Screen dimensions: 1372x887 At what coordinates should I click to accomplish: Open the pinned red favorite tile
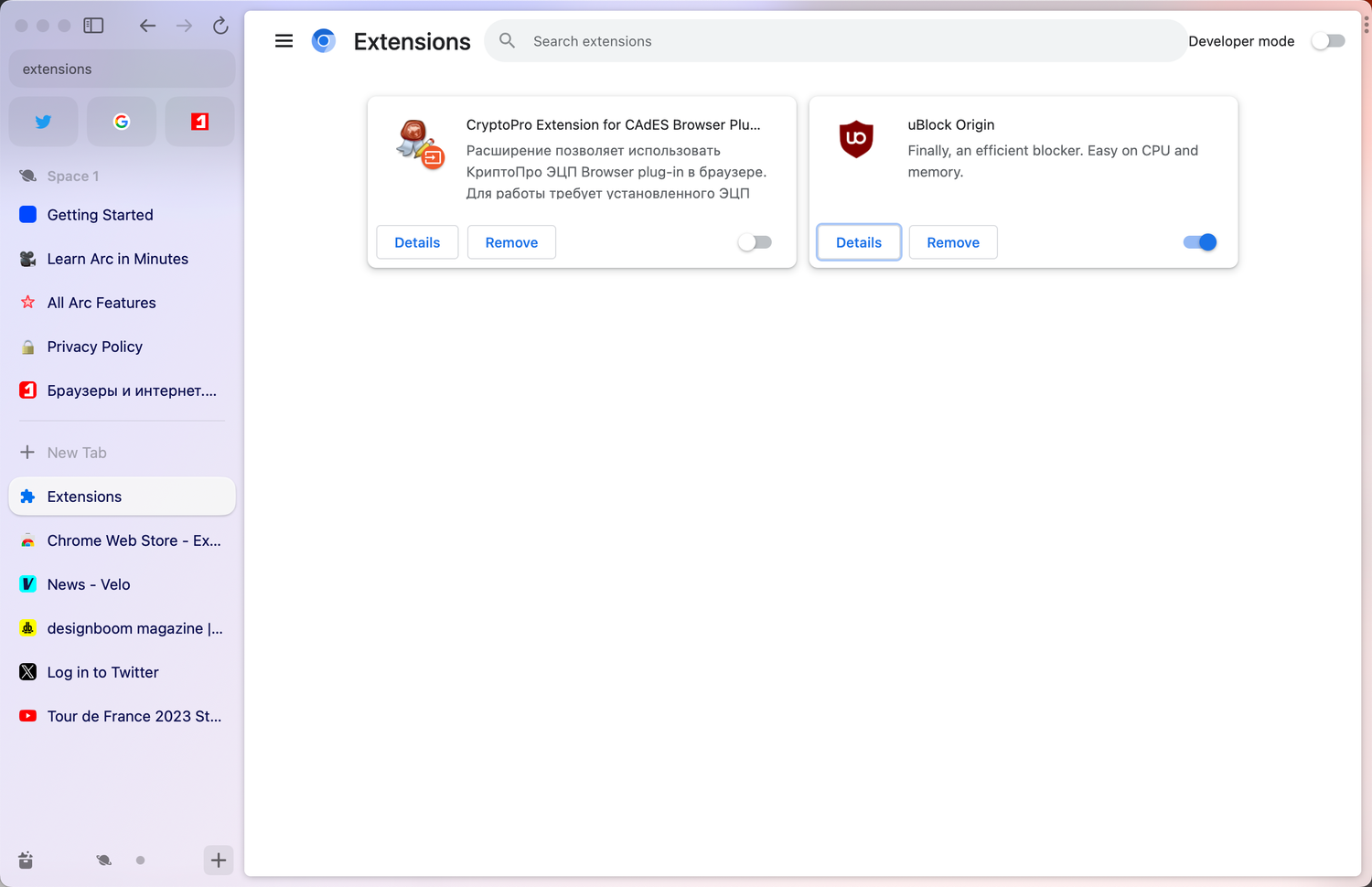pos(199,122)
